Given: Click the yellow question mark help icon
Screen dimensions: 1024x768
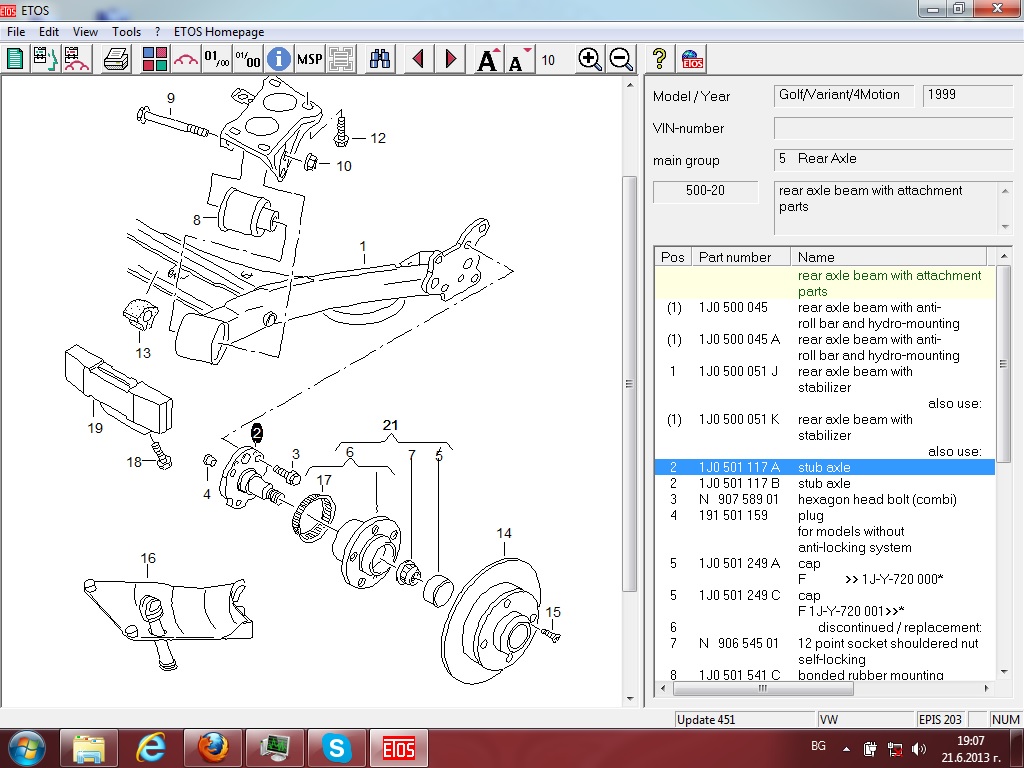Looking at the screenshot, I should coord(659,59).
